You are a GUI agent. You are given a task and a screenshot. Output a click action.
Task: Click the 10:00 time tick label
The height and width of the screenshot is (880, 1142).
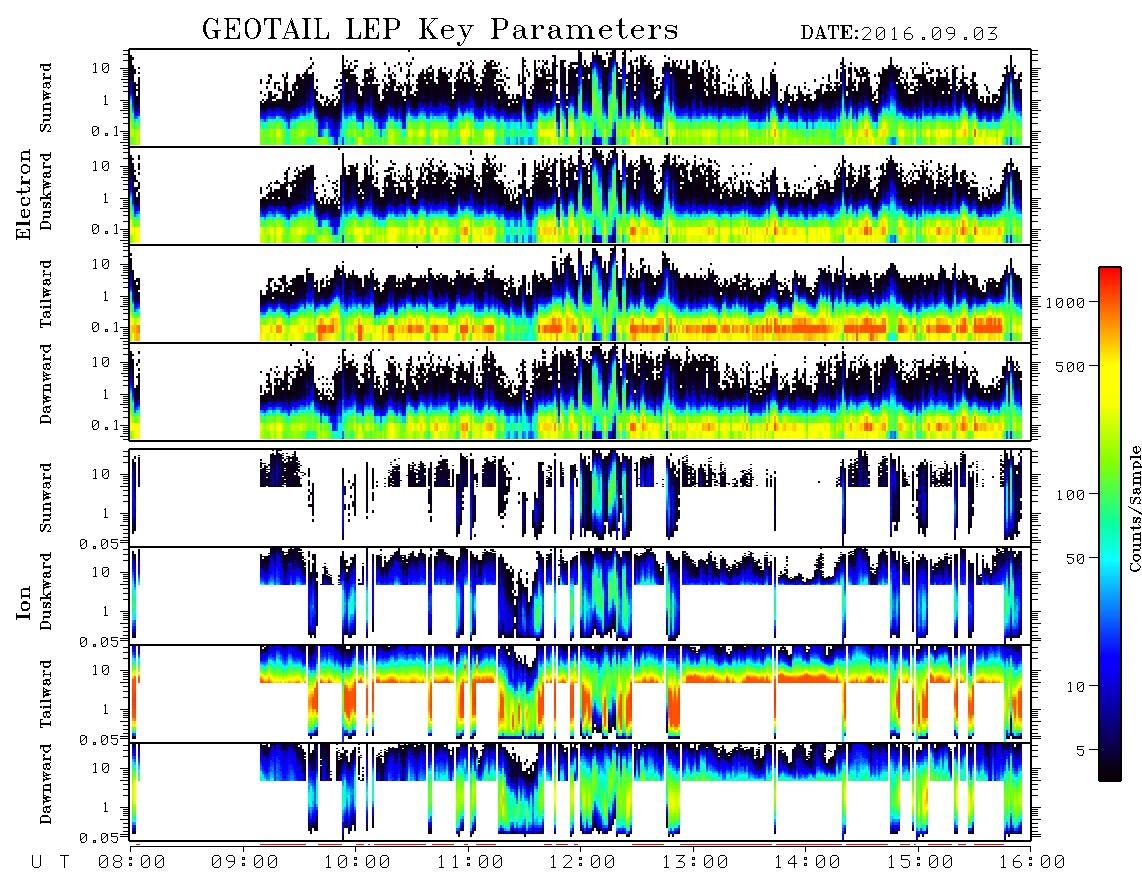pyautogui.click(x=357, y=863)
